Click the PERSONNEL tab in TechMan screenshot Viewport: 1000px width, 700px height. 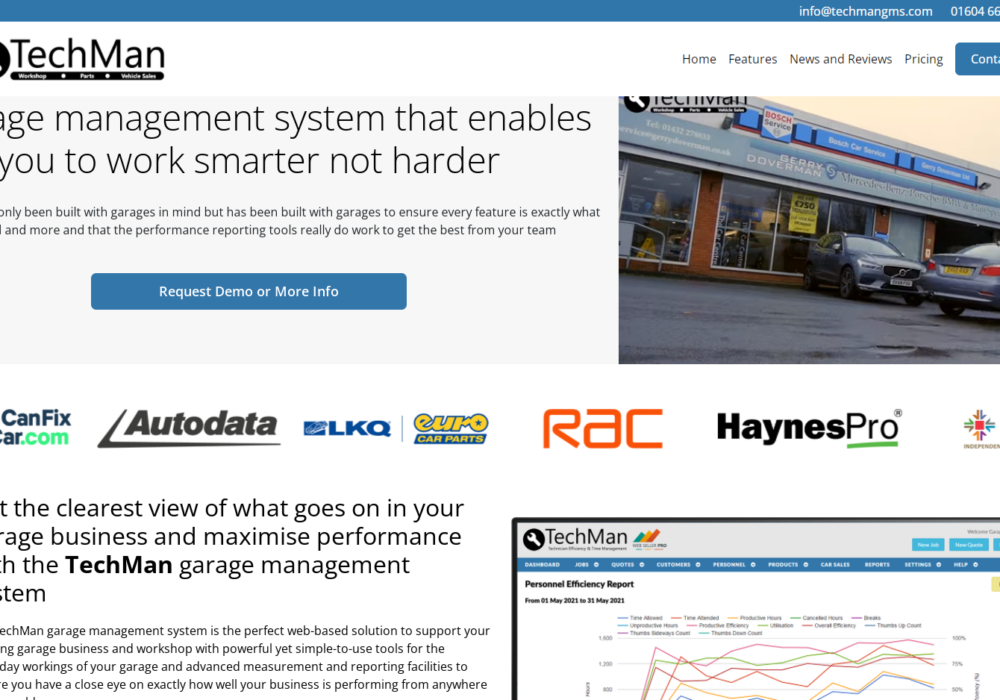(733, 565)
